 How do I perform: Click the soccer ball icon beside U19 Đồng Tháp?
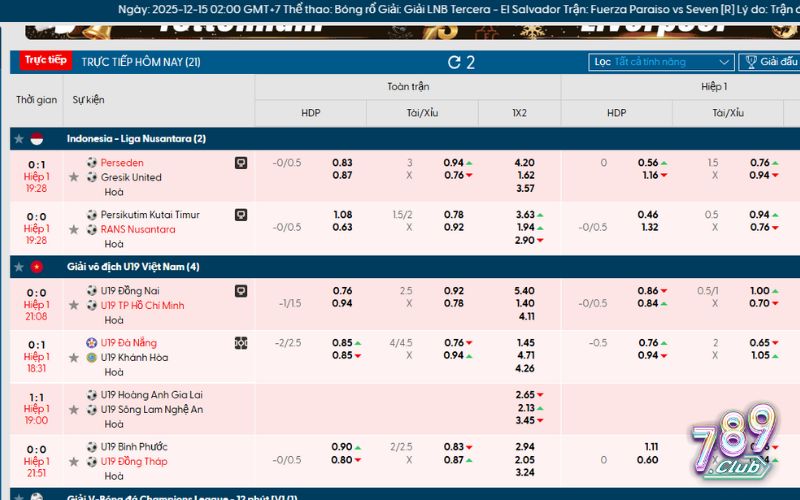pos(92,461)
